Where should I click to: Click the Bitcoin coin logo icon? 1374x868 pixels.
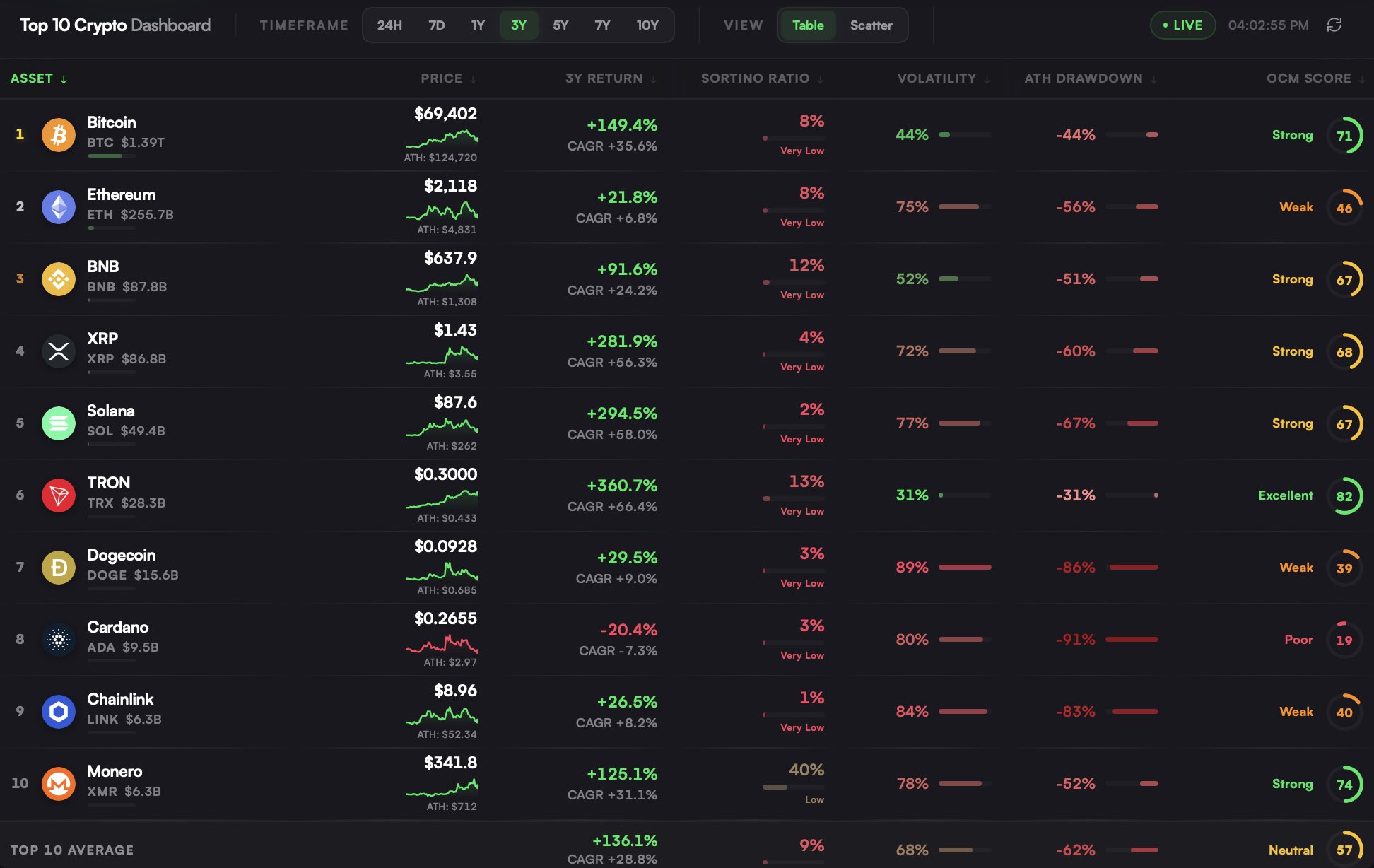coord(59,134)
